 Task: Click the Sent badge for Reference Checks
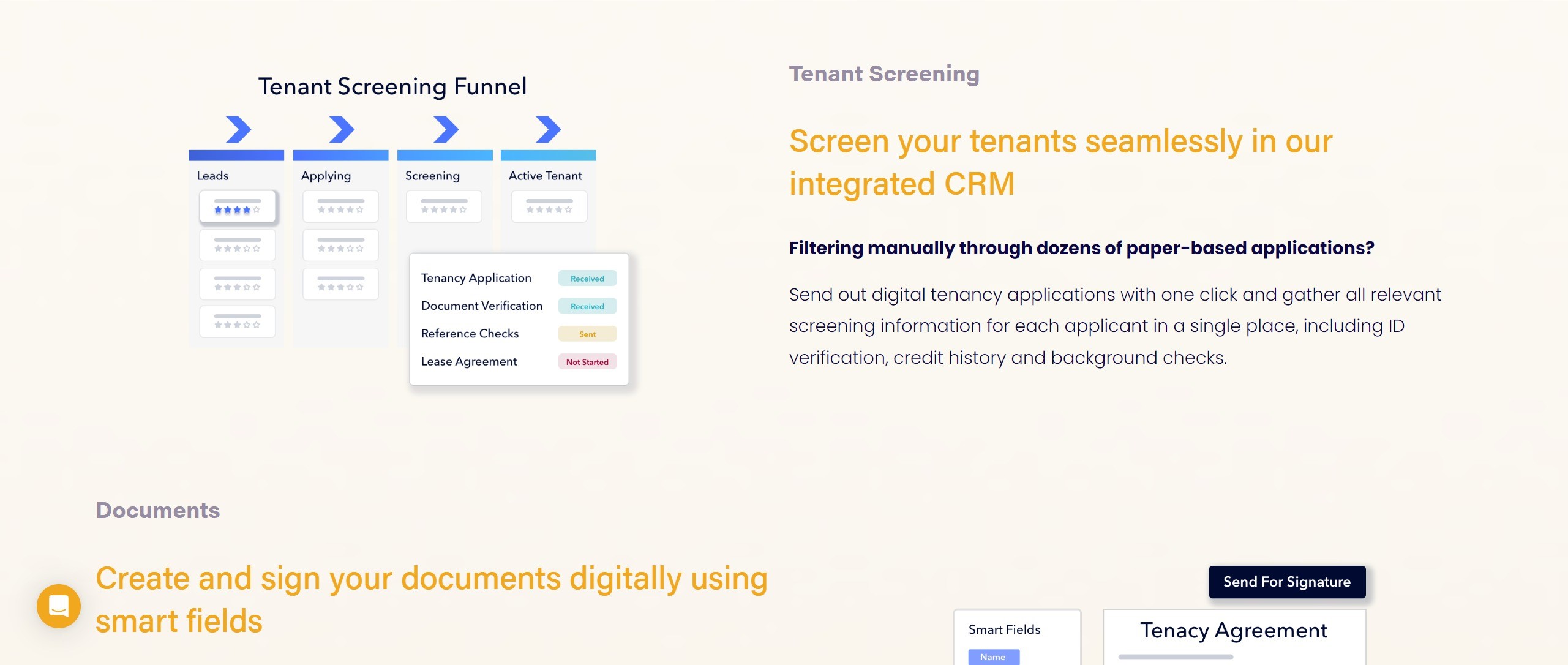(x=587, y=334)
